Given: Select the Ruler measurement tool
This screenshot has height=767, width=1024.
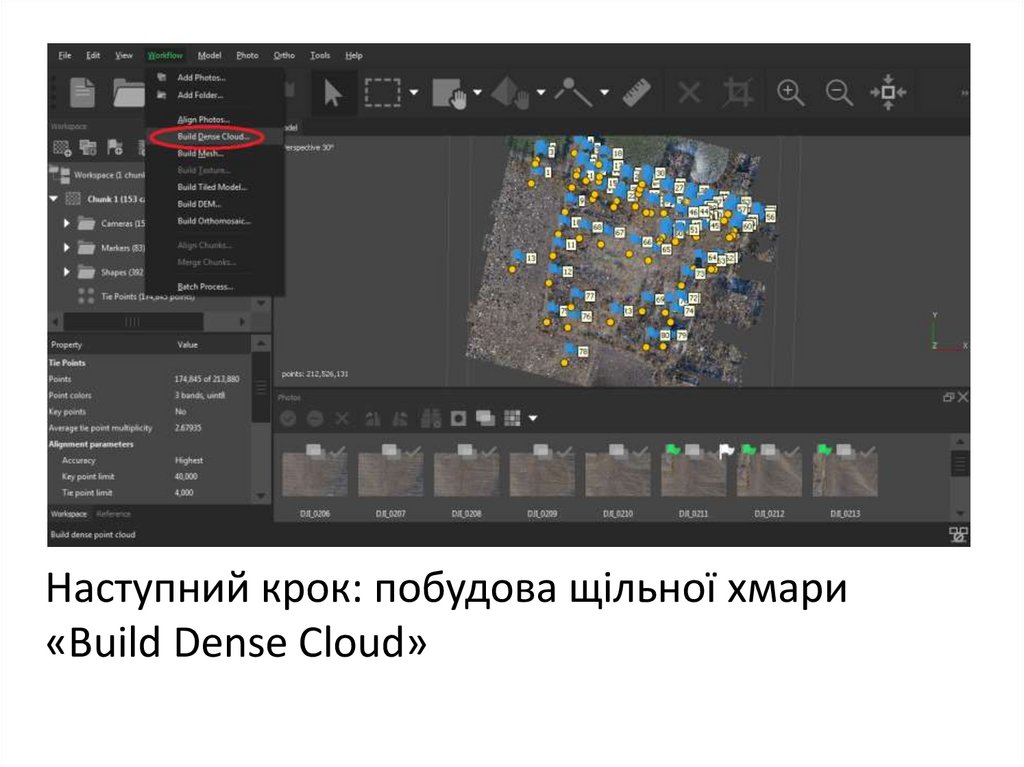Looking at the screenshot, I should tap(636, 93).
